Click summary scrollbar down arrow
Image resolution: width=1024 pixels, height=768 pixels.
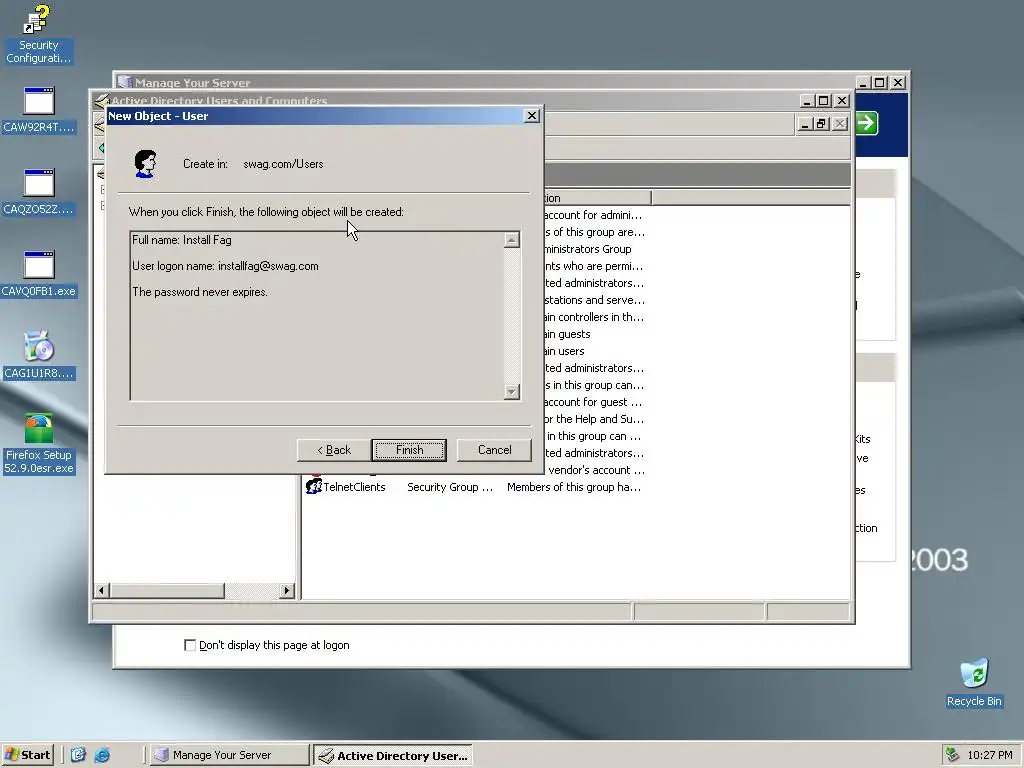512,392
